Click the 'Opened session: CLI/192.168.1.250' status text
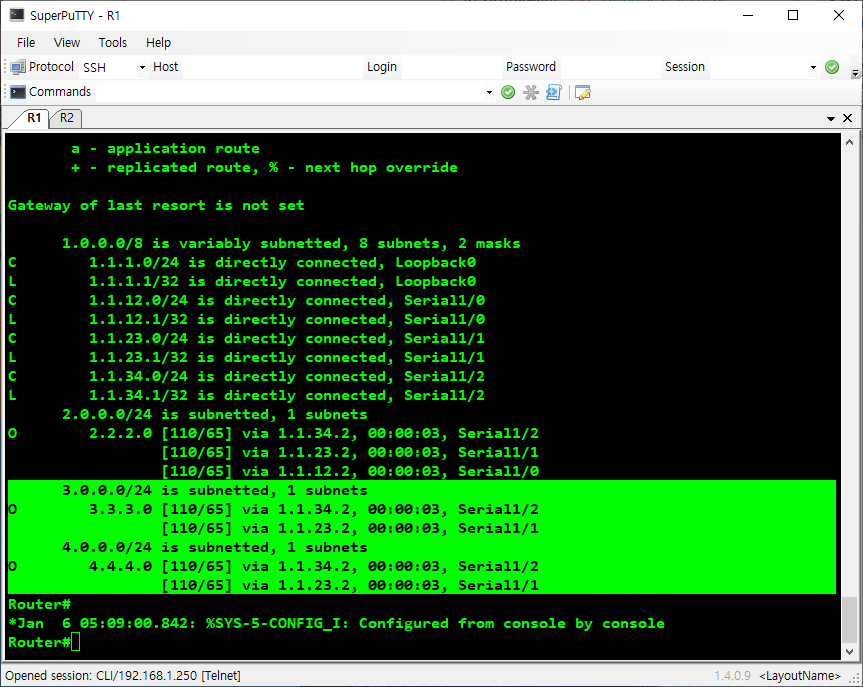The height and width of the screenshot is (687, 863). [123, 675]
